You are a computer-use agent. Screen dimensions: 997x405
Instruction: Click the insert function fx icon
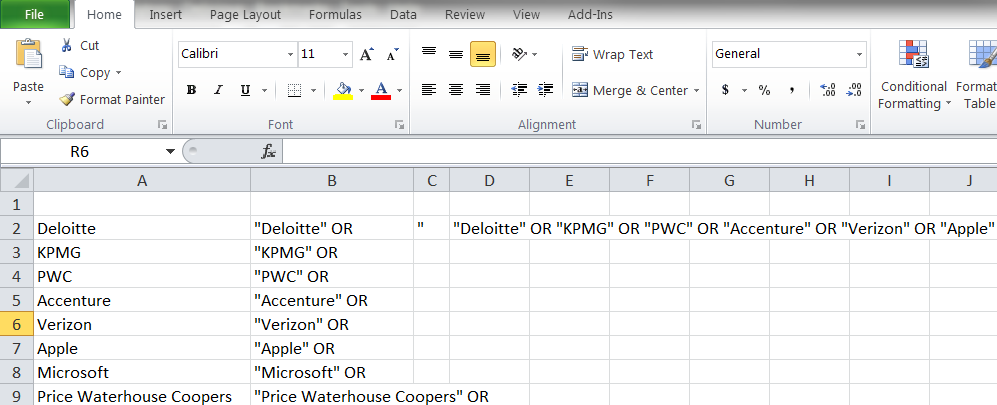point(269,151)
